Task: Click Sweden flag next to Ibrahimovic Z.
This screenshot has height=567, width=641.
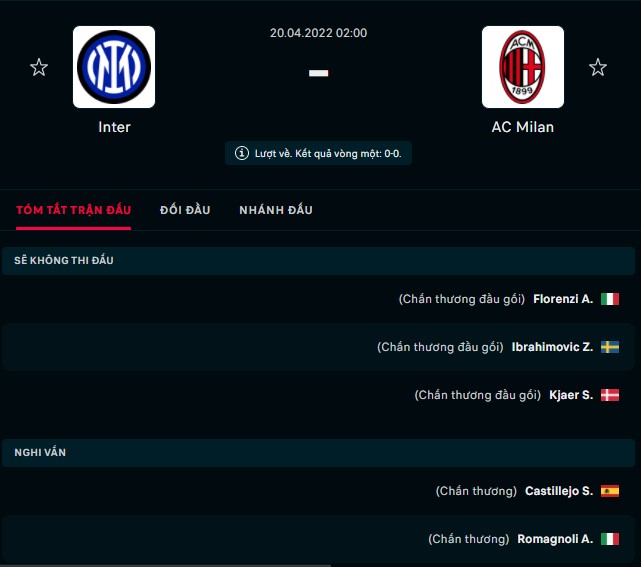Action: coord(610,347)
